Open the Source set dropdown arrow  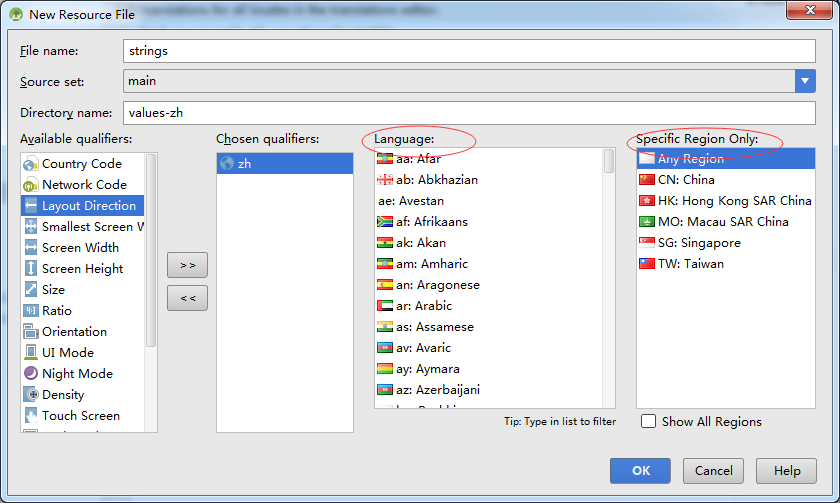point(805,81)
